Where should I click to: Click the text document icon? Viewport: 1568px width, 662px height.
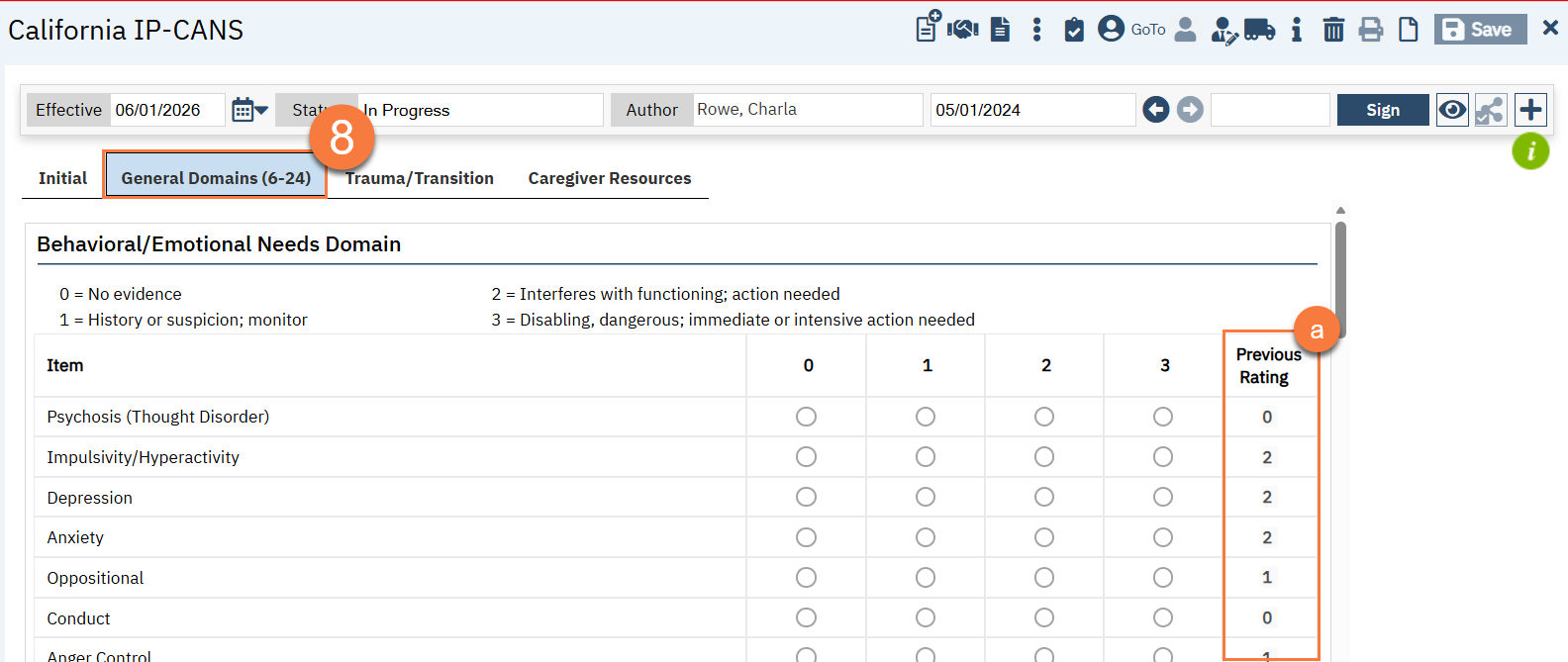1001,30
